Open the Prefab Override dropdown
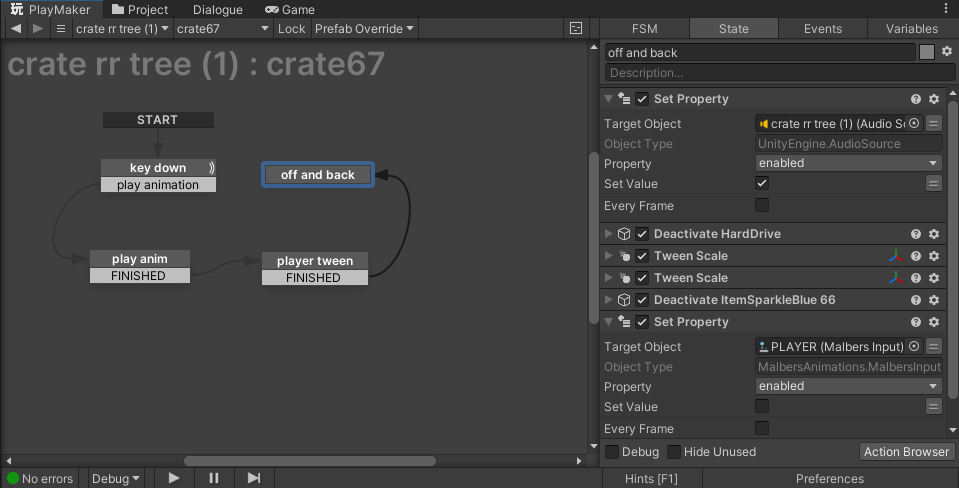The height and width of the screenshot is (488, 959). (x=364, y=28)
